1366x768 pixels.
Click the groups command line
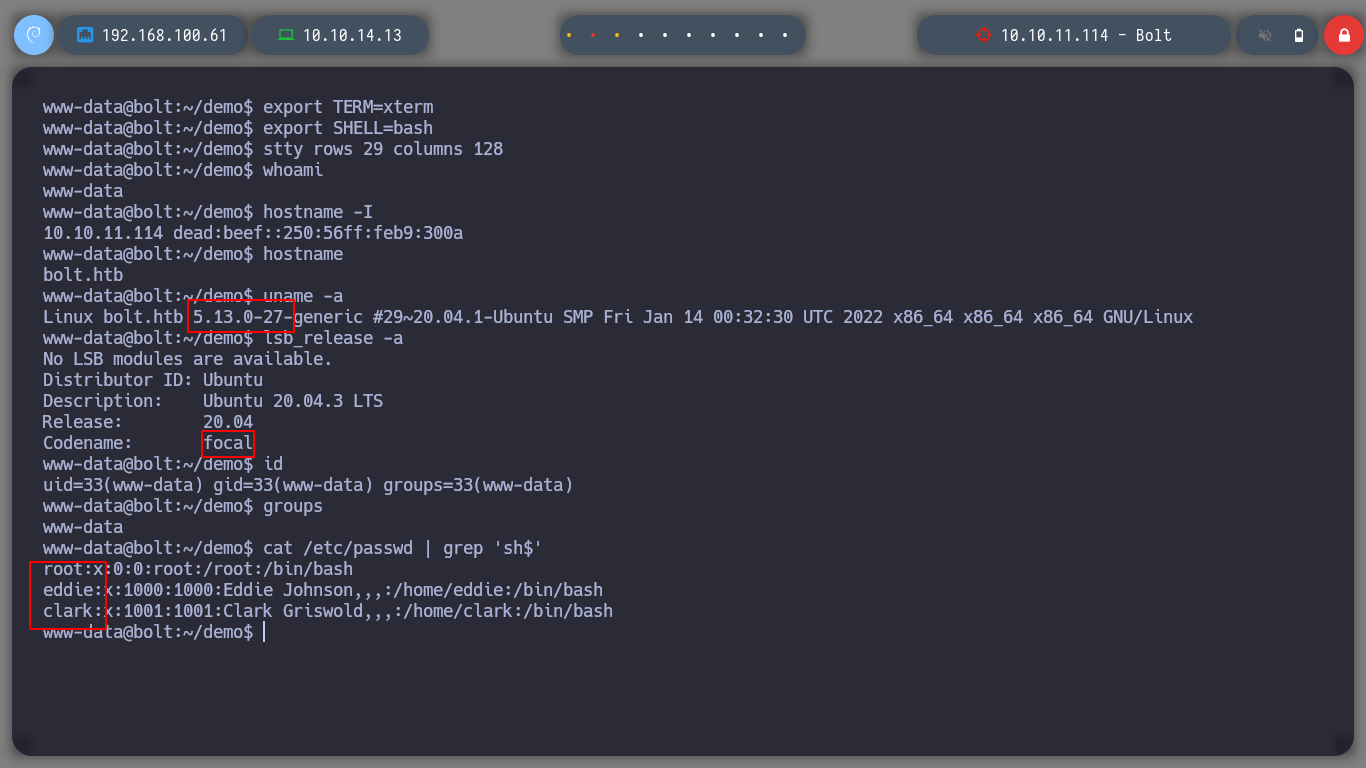point(183,506)
